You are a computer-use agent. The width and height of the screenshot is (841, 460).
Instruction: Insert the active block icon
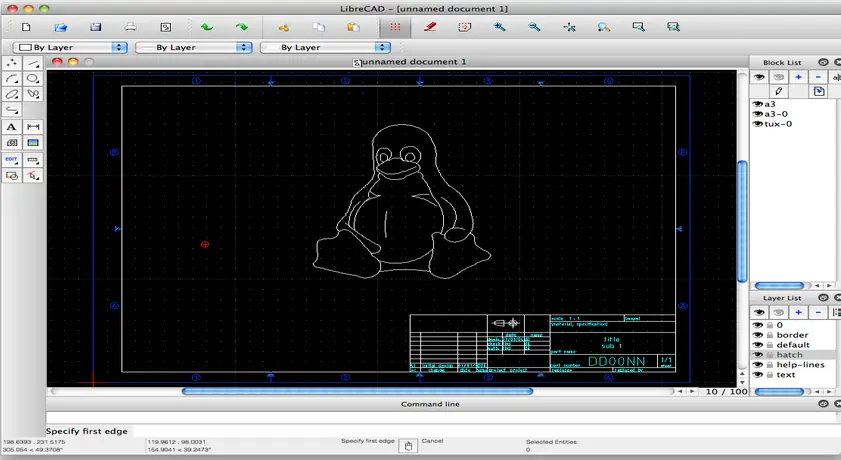[818, 91]
